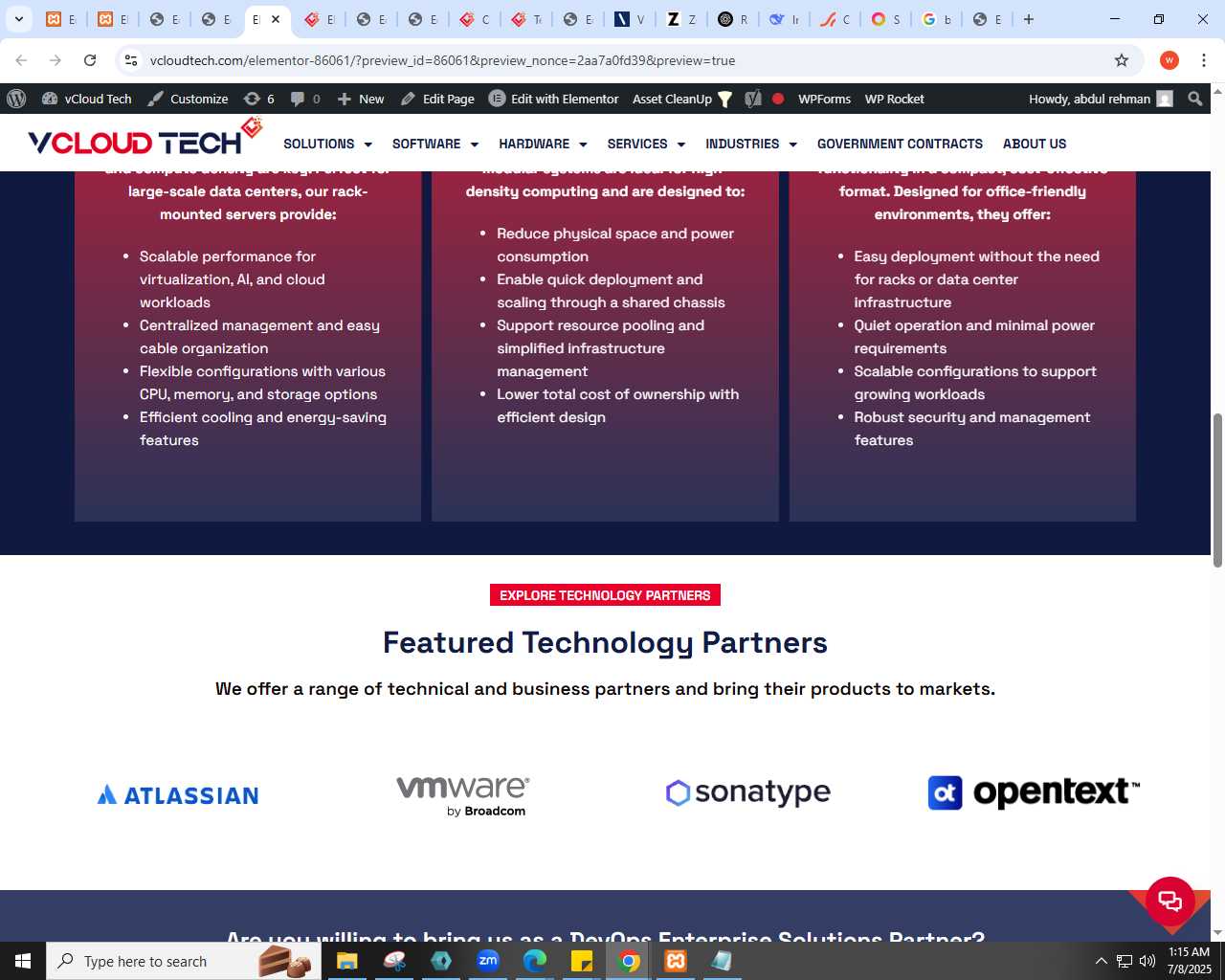The height and width of the screenshot is (980, 1225).
Task: Click the Asset CleanUp funnel icon item
Action: pyautogui.click(x=682, y=99)
